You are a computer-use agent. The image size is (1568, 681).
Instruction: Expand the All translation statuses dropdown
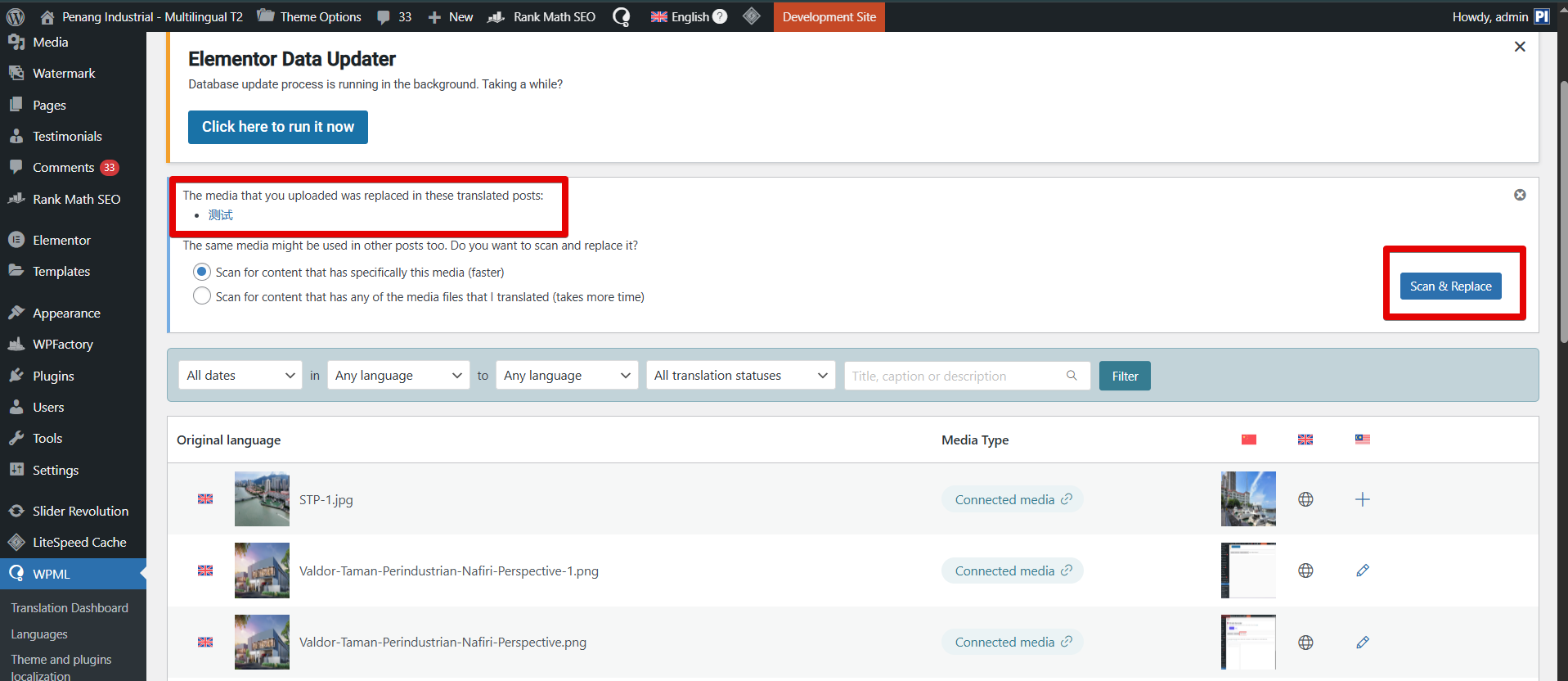click(x=740, y=376)
